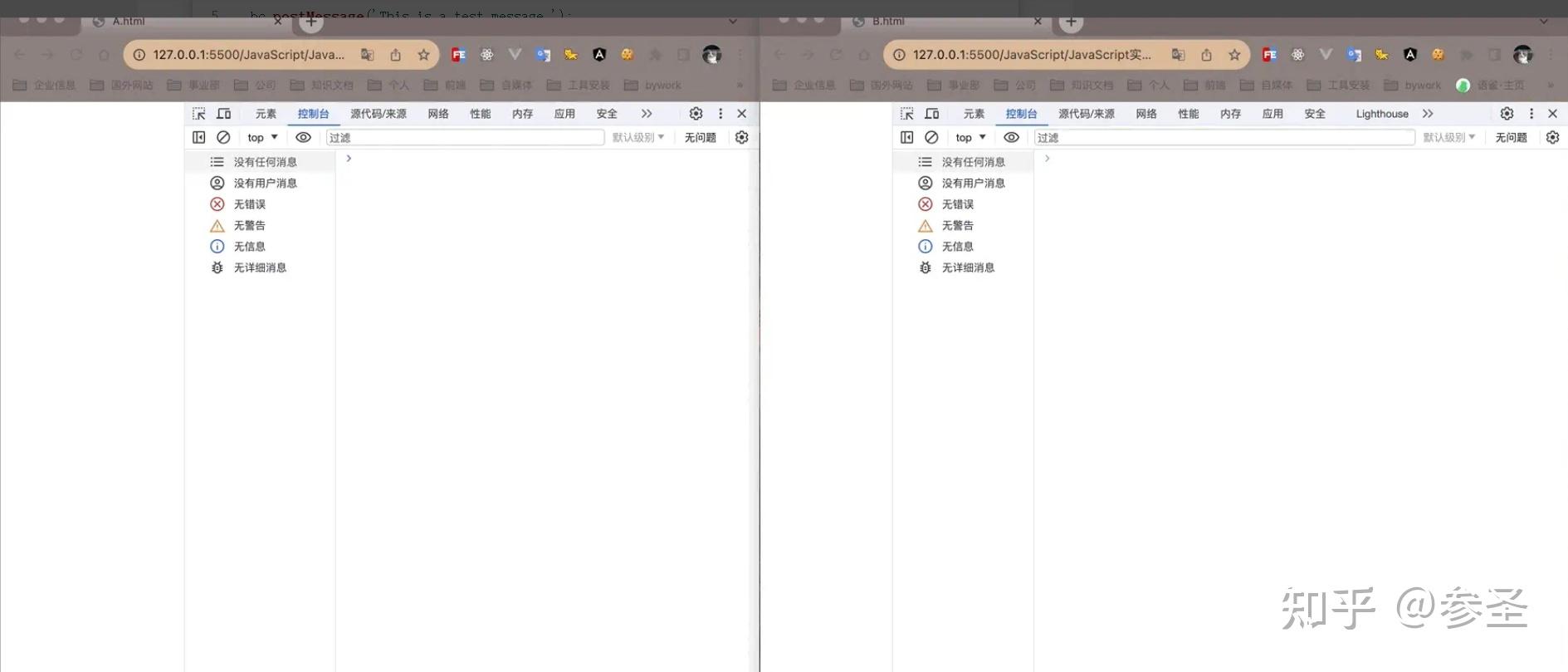Select 无警告 filter in A.html console sidebar
This screenshot has width=1568, height=672.
pos(260,225)
